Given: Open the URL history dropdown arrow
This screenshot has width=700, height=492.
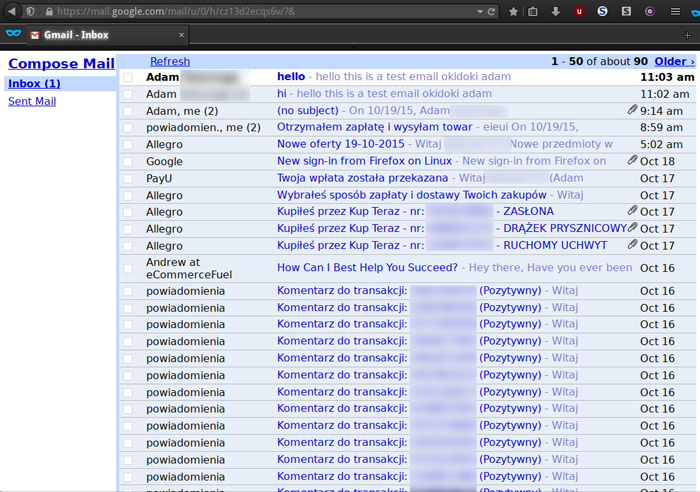Looking at the screenshot, I should [480, 12].
